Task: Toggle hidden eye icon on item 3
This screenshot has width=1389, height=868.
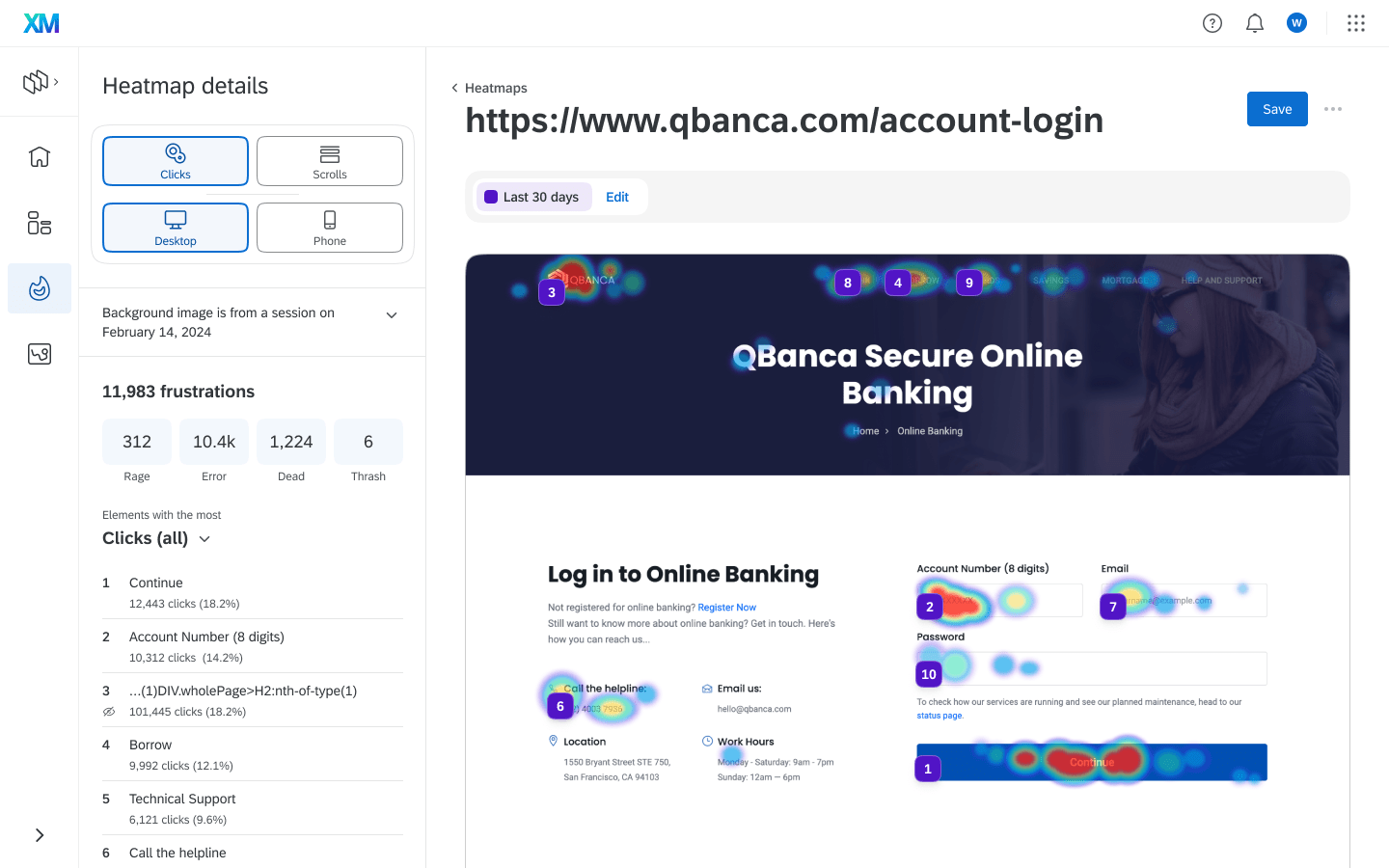Action: (109, 712)
